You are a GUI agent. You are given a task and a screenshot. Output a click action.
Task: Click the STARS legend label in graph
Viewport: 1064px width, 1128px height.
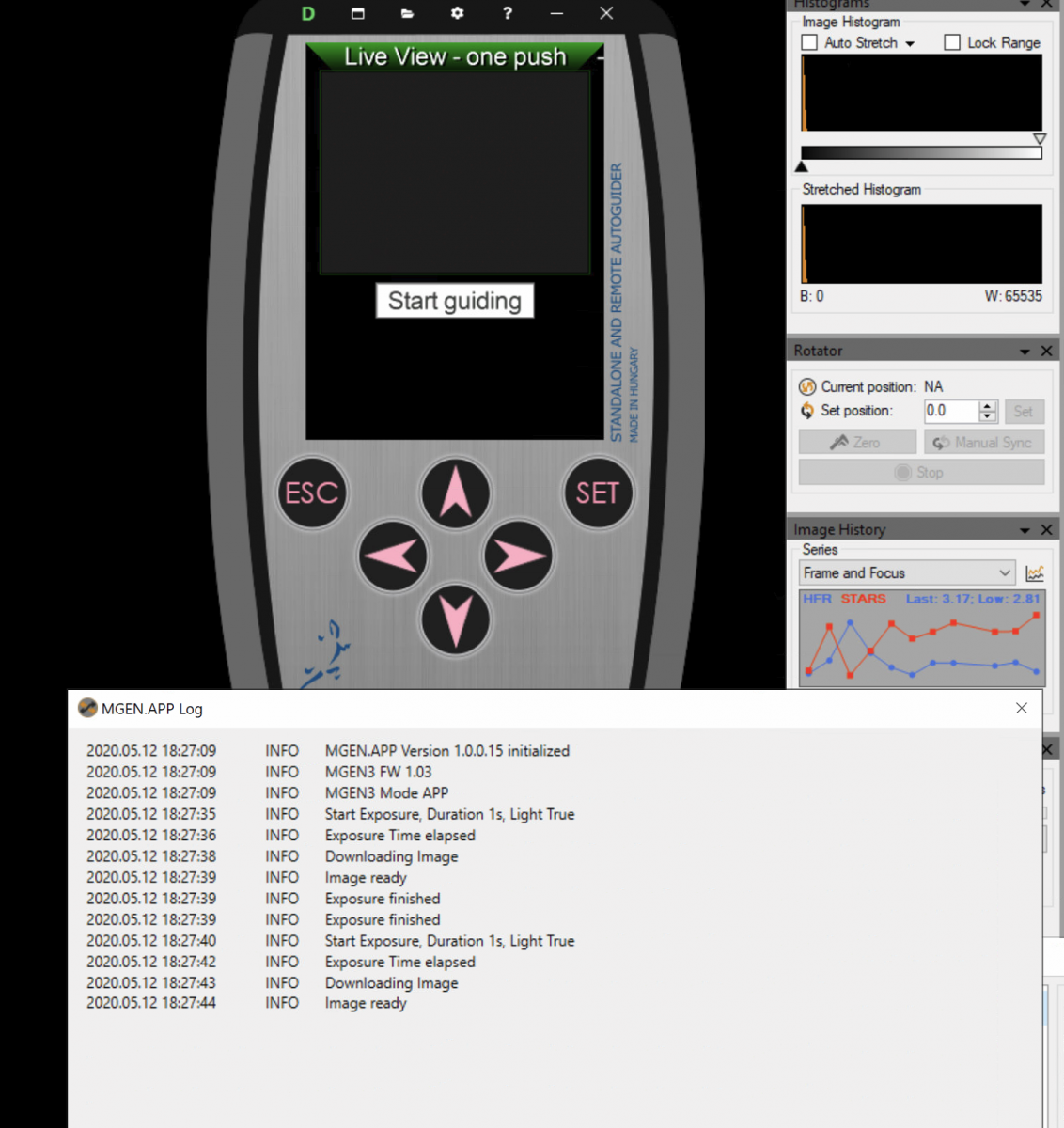[x=863, y=599]
